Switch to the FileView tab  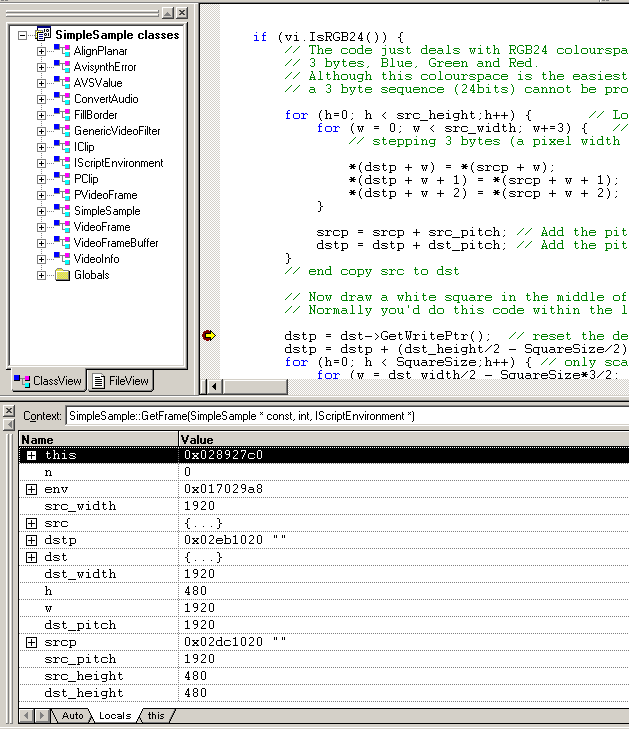(x=121, y=381)
